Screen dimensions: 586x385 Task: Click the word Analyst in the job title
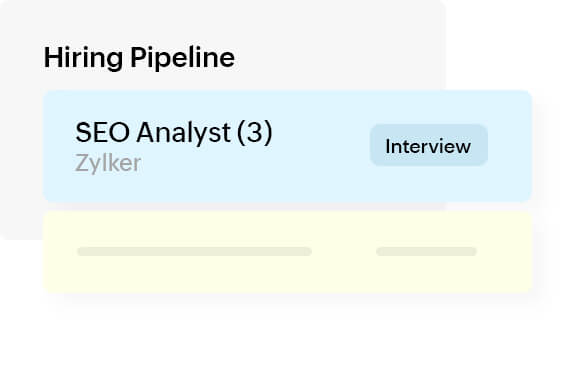pos(183,133)
